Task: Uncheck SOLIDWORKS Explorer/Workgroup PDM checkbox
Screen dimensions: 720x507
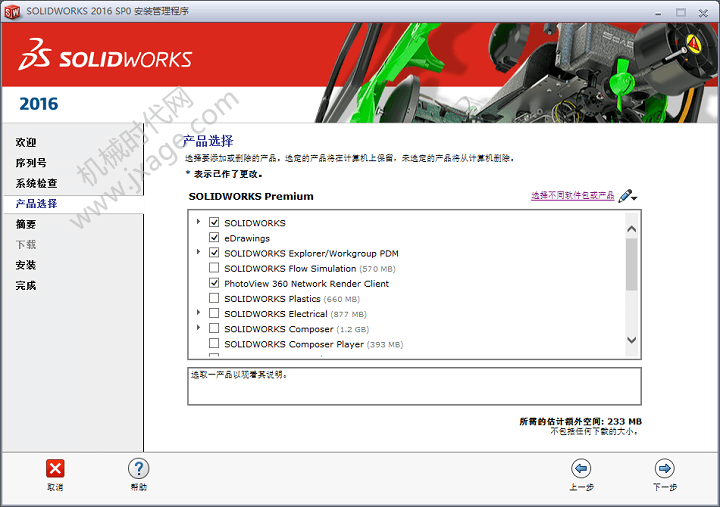Action: tap(214, 253)
